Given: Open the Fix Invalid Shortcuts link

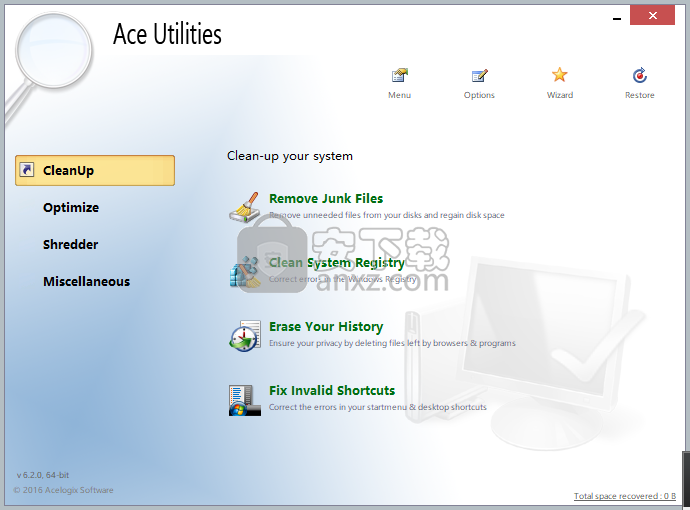Looking at the screenshot, I should point(332,390).
